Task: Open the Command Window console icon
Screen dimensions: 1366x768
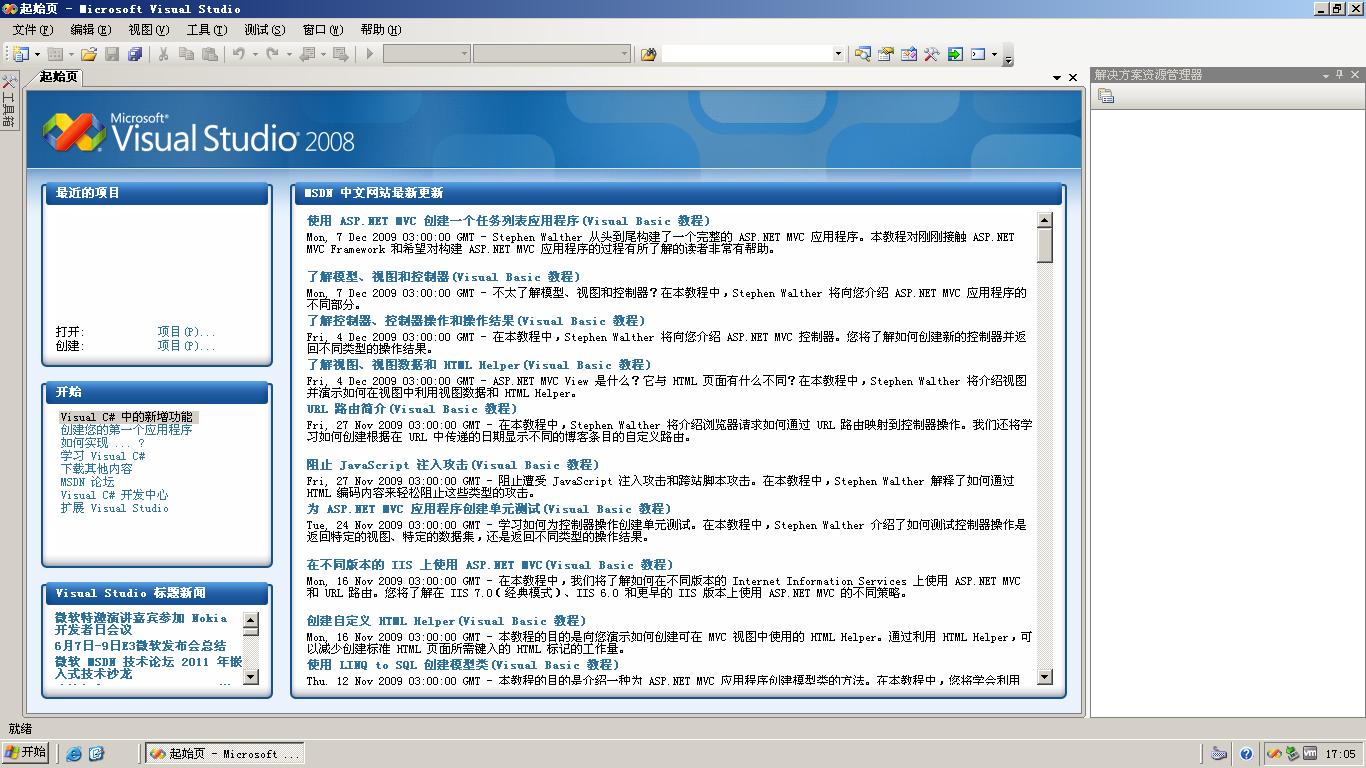Action: [978, 54]
